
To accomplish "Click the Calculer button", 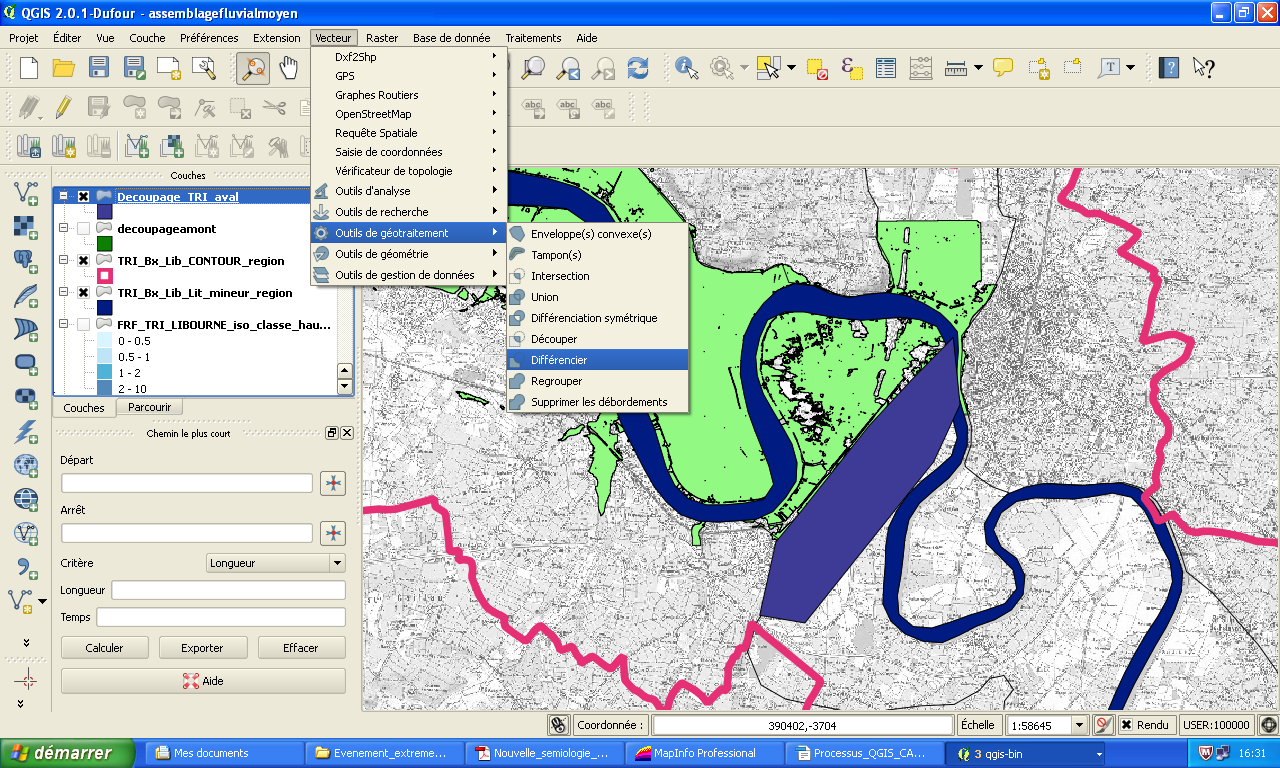I will click(104, 648).
